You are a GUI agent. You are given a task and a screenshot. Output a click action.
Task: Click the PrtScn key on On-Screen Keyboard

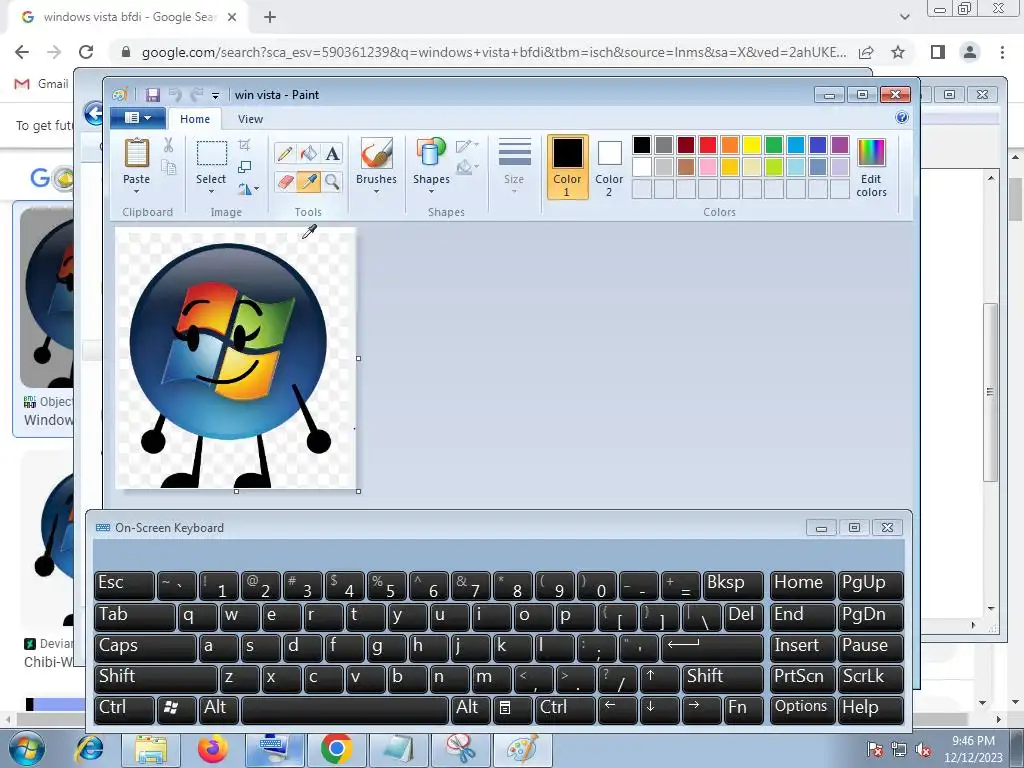[x=802, y=678]
